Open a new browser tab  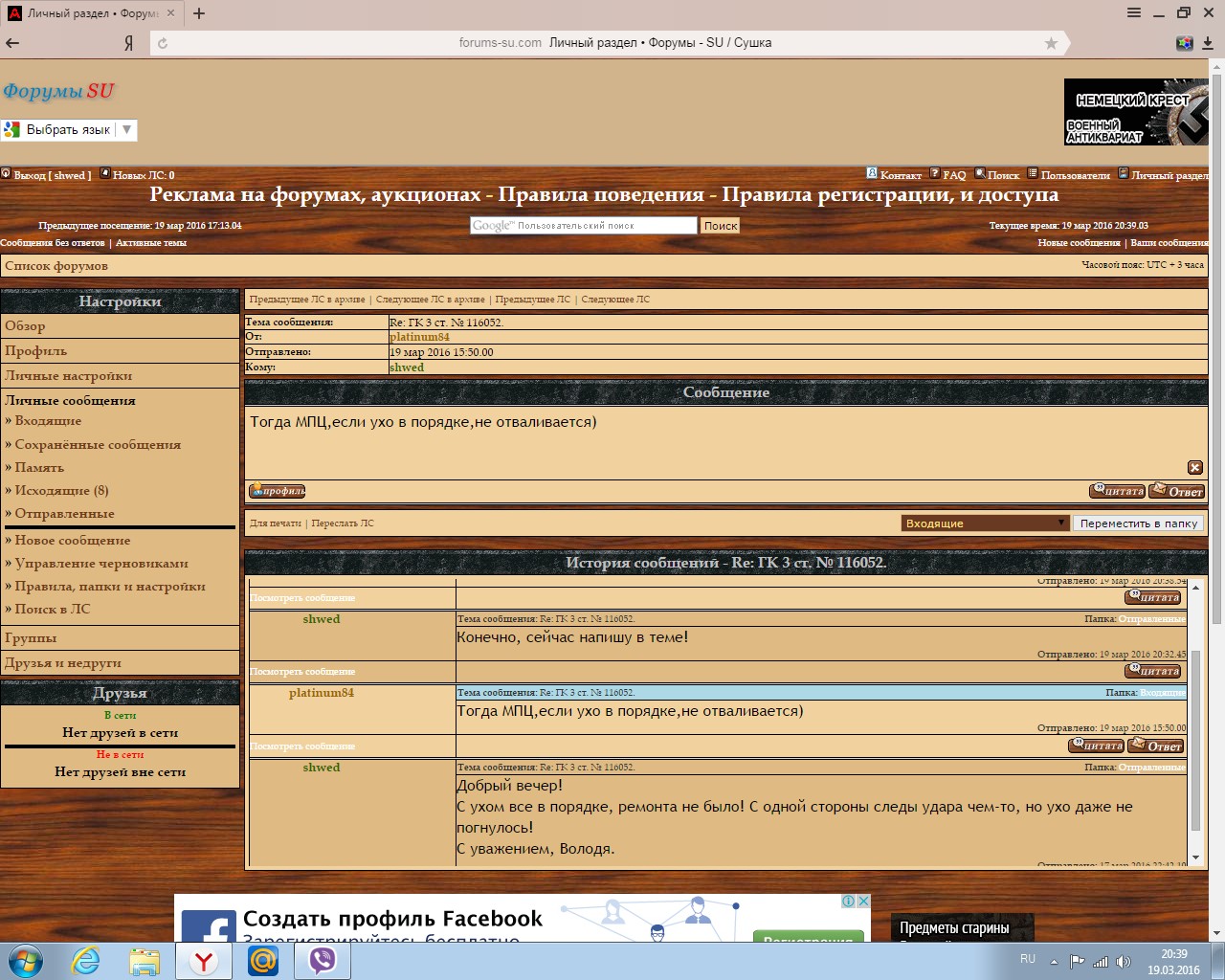(x=199, y=13)
